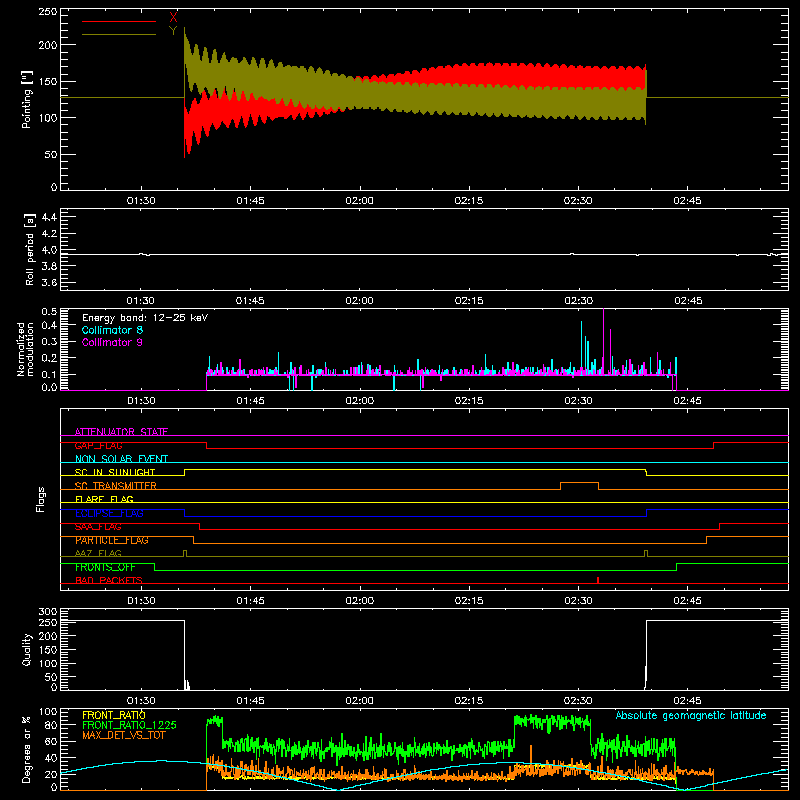800x800 pixels.
Task: Click the 02:15 tick under Roll period plot
Action: click(469, 301)
